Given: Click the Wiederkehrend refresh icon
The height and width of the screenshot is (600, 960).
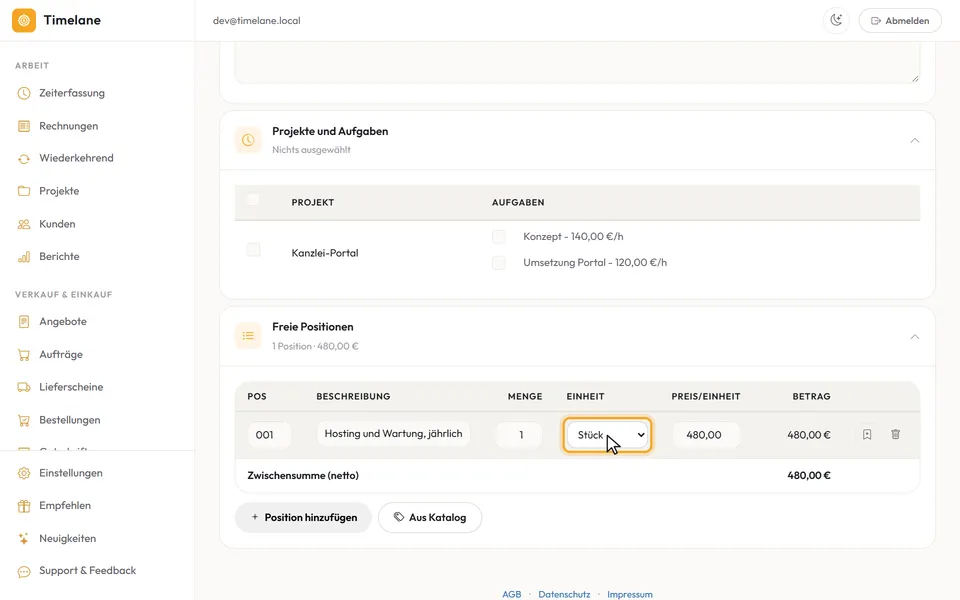Looking at the screenshot, I should 24,159.
